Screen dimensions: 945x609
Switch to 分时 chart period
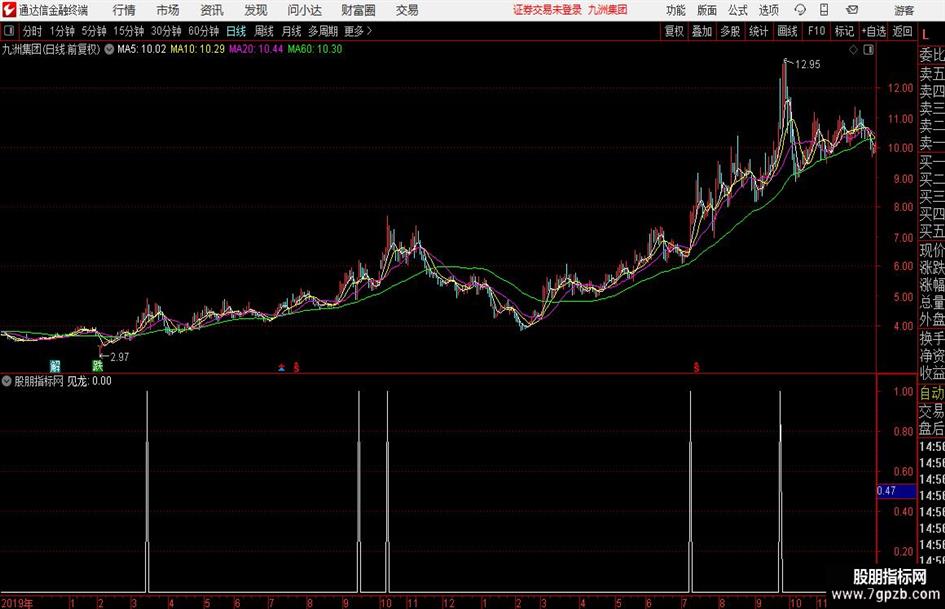coord(32,31)
